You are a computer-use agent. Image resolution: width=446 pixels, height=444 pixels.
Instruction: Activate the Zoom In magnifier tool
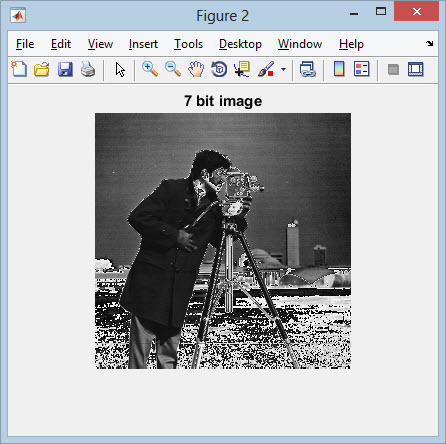(x=150, y=69)
